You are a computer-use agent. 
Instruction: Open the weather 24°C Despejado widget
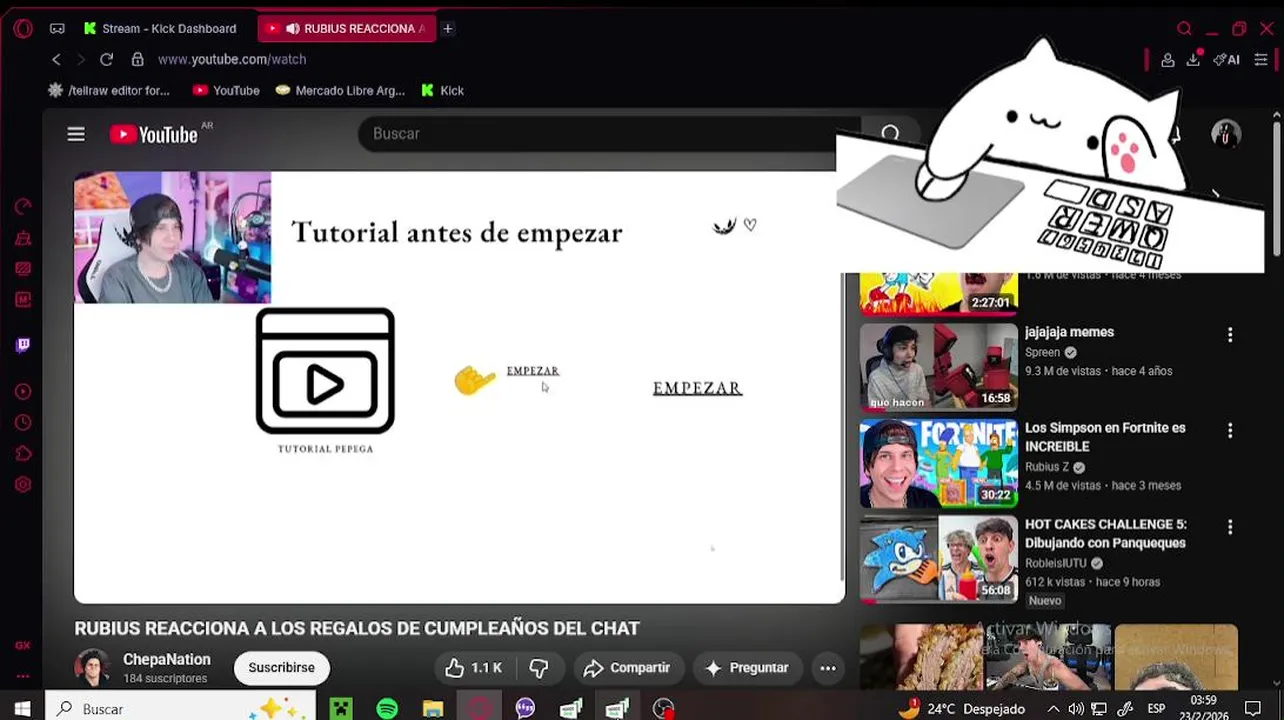click(962, 709)
